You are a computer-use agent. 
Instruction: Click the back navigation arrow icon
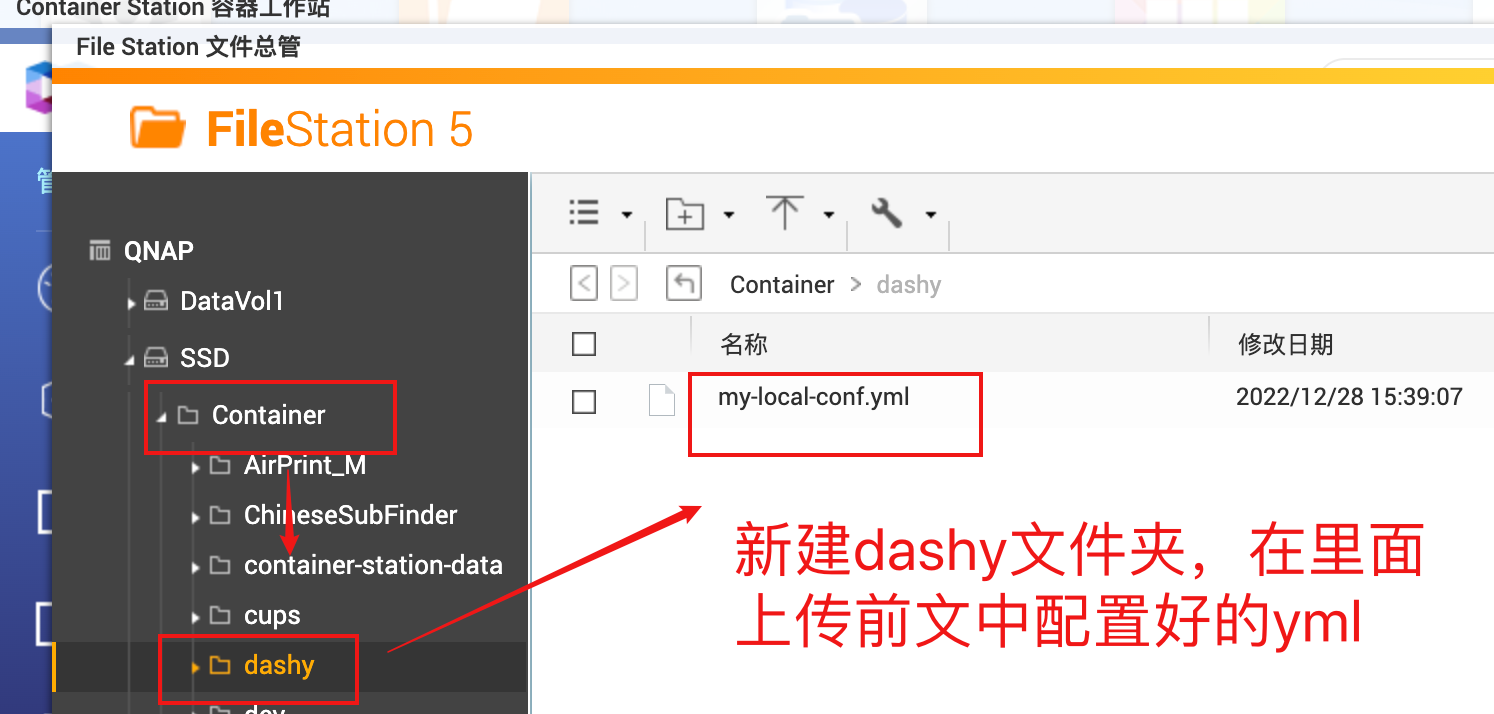(x=584, y=283)
